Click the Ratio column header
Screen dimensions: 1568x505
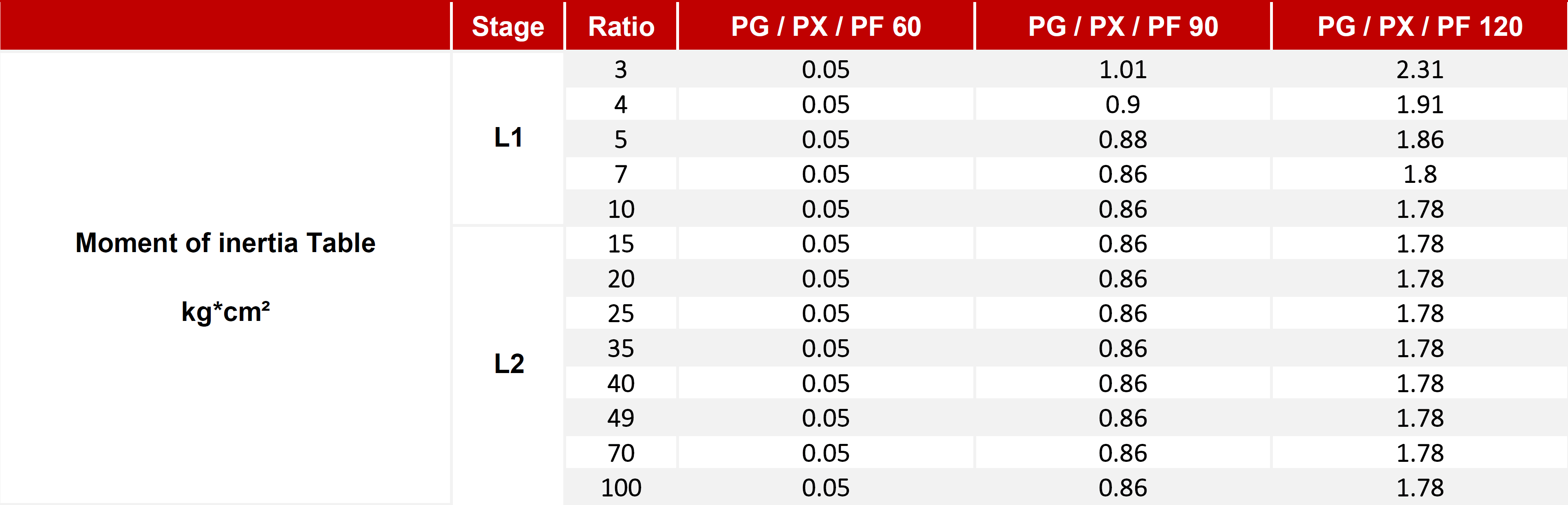click(621, 26)
